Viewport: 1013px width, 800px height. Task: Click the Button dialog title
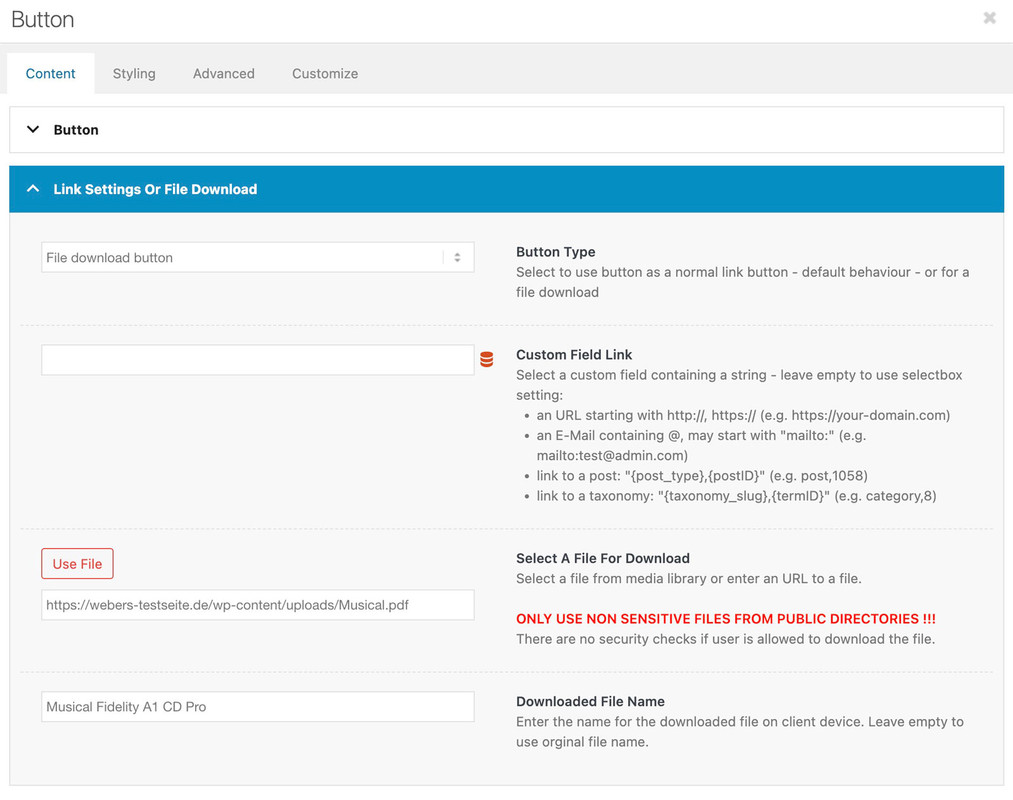43,19
